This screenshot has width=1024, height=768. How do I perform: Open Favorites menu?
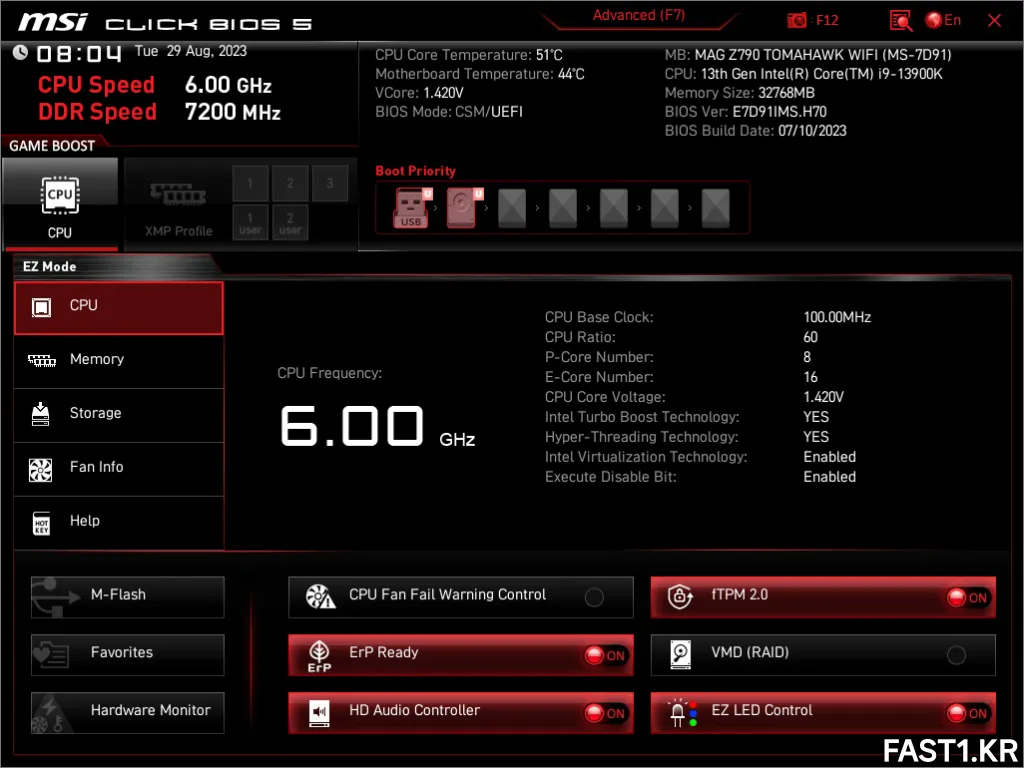[127, 655]
